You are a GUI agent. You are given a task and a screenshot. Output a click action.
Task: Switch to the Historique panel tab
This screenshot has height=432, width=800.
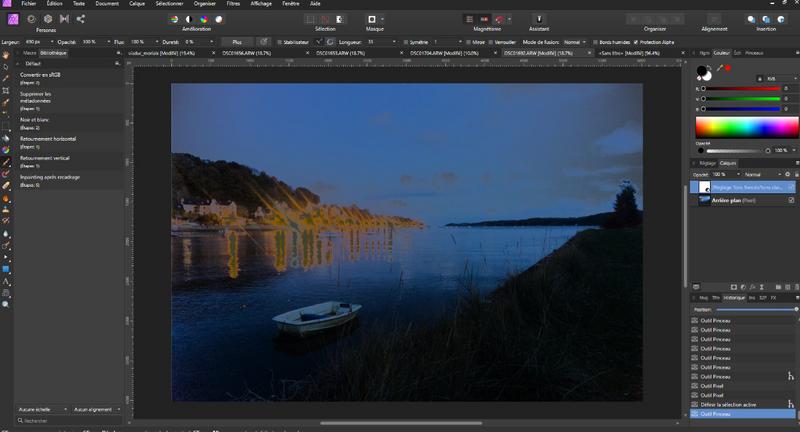[734, 298]
